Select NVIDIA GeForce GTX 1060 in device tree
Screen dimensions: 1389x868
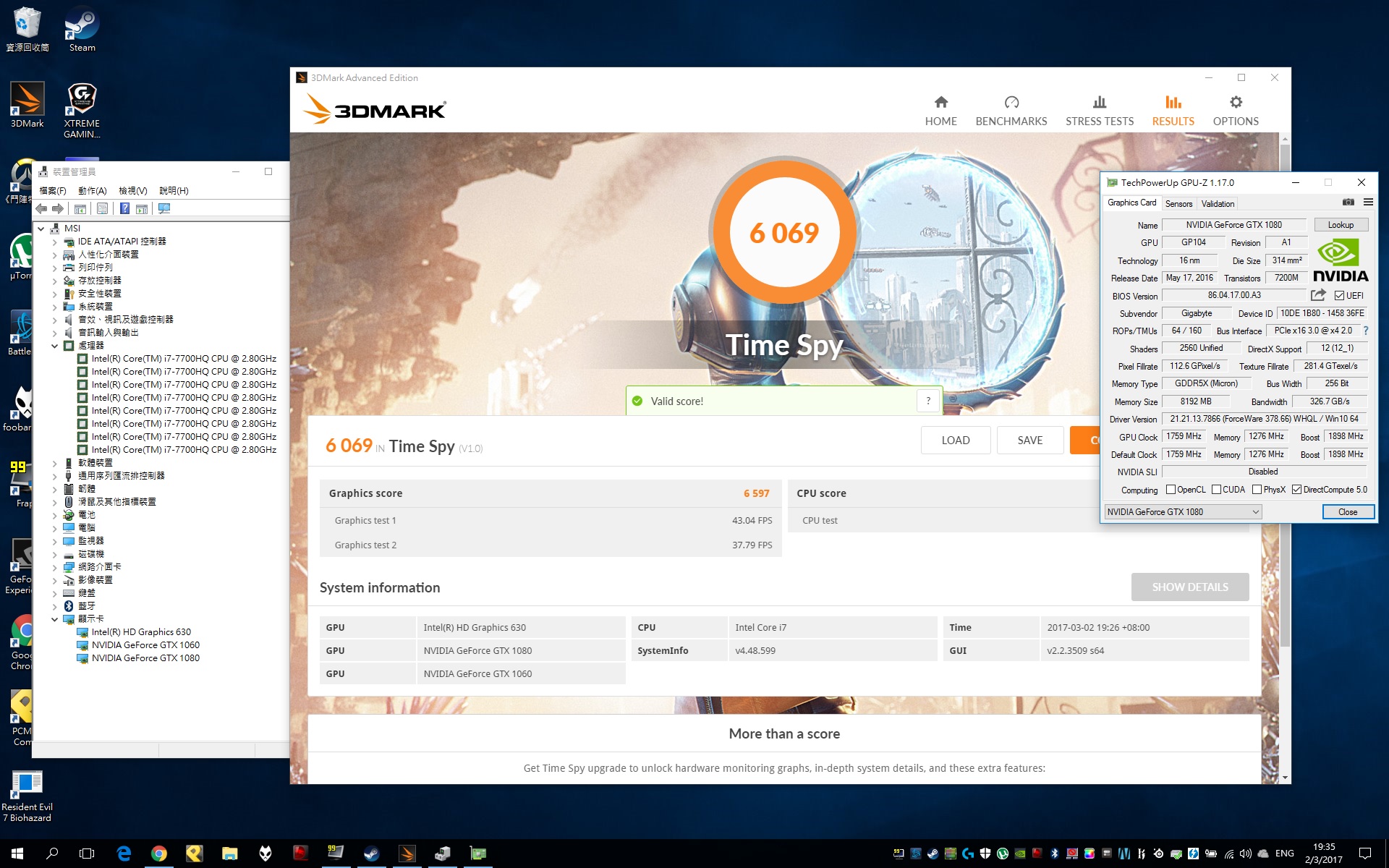click(x=145, y=645)
